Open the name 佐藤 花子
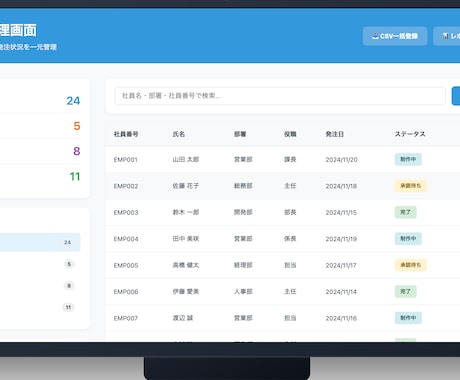 pos(186,186)
